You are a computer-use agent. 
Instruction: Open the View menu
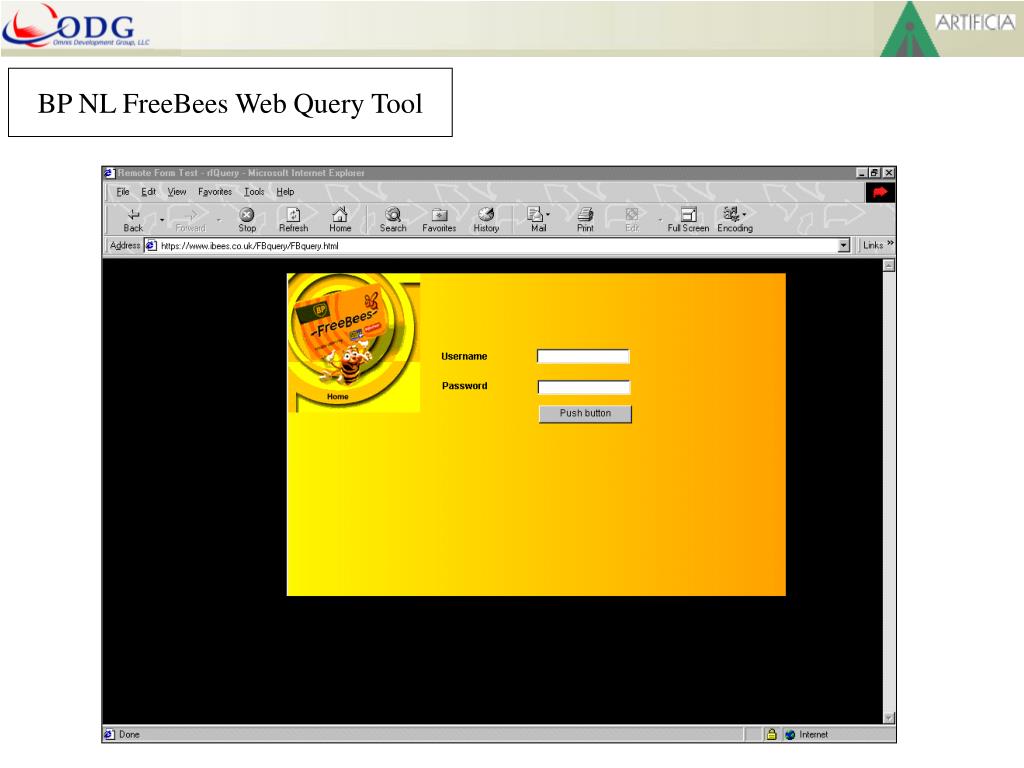(176, 192)
